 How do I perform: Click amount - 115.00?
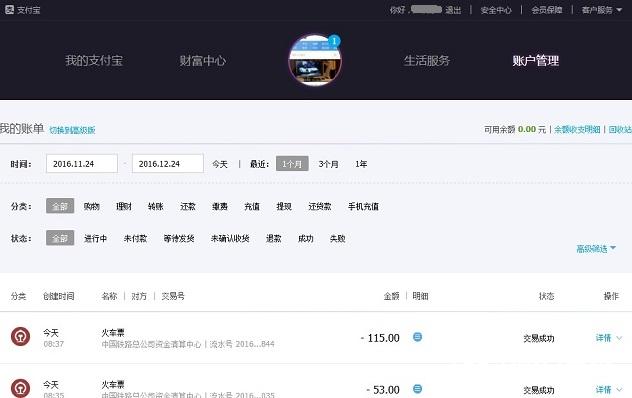380,338
